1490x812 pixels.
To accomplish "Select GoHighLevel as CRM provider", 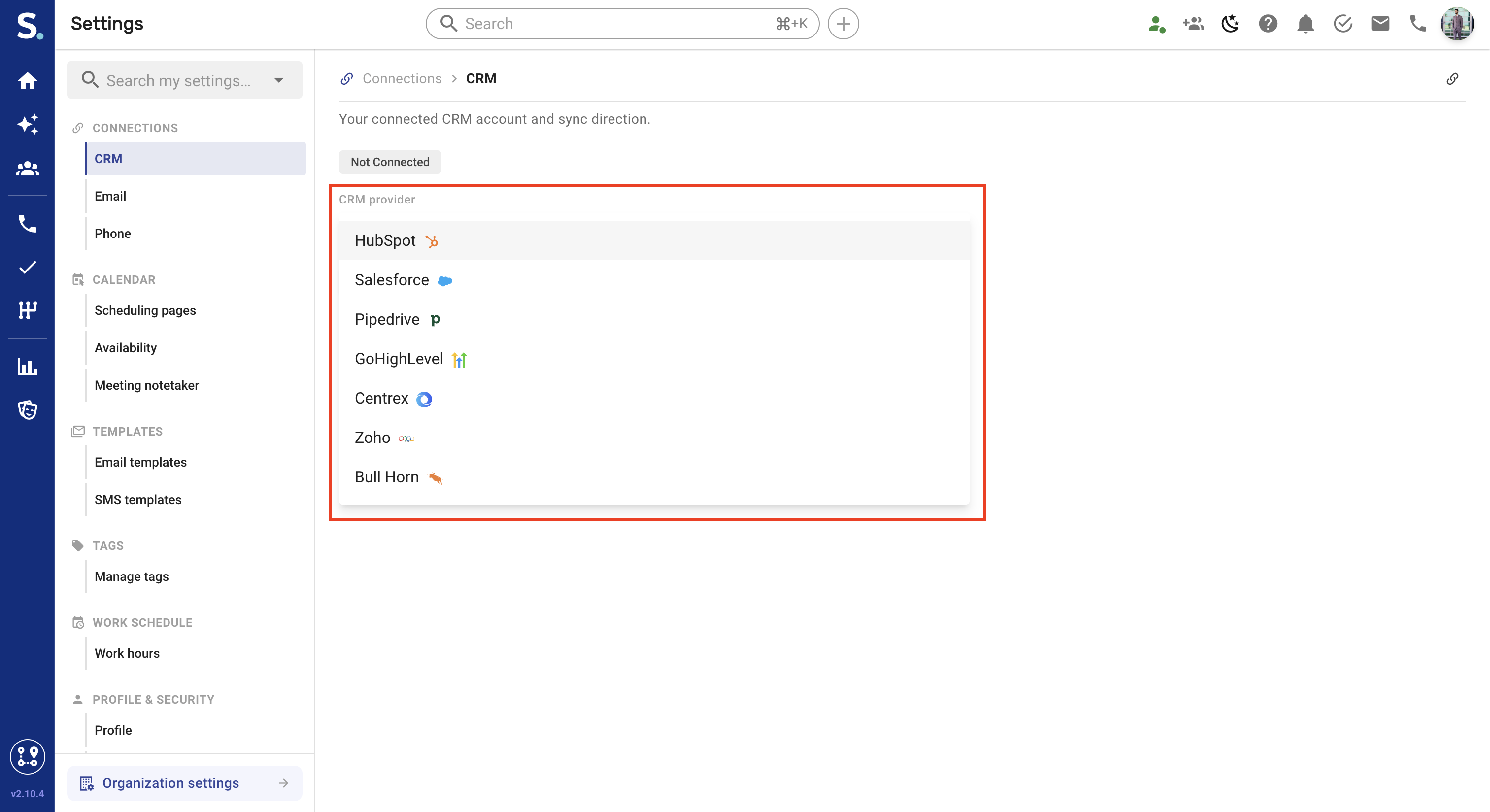I will click(x=654, y=359).
